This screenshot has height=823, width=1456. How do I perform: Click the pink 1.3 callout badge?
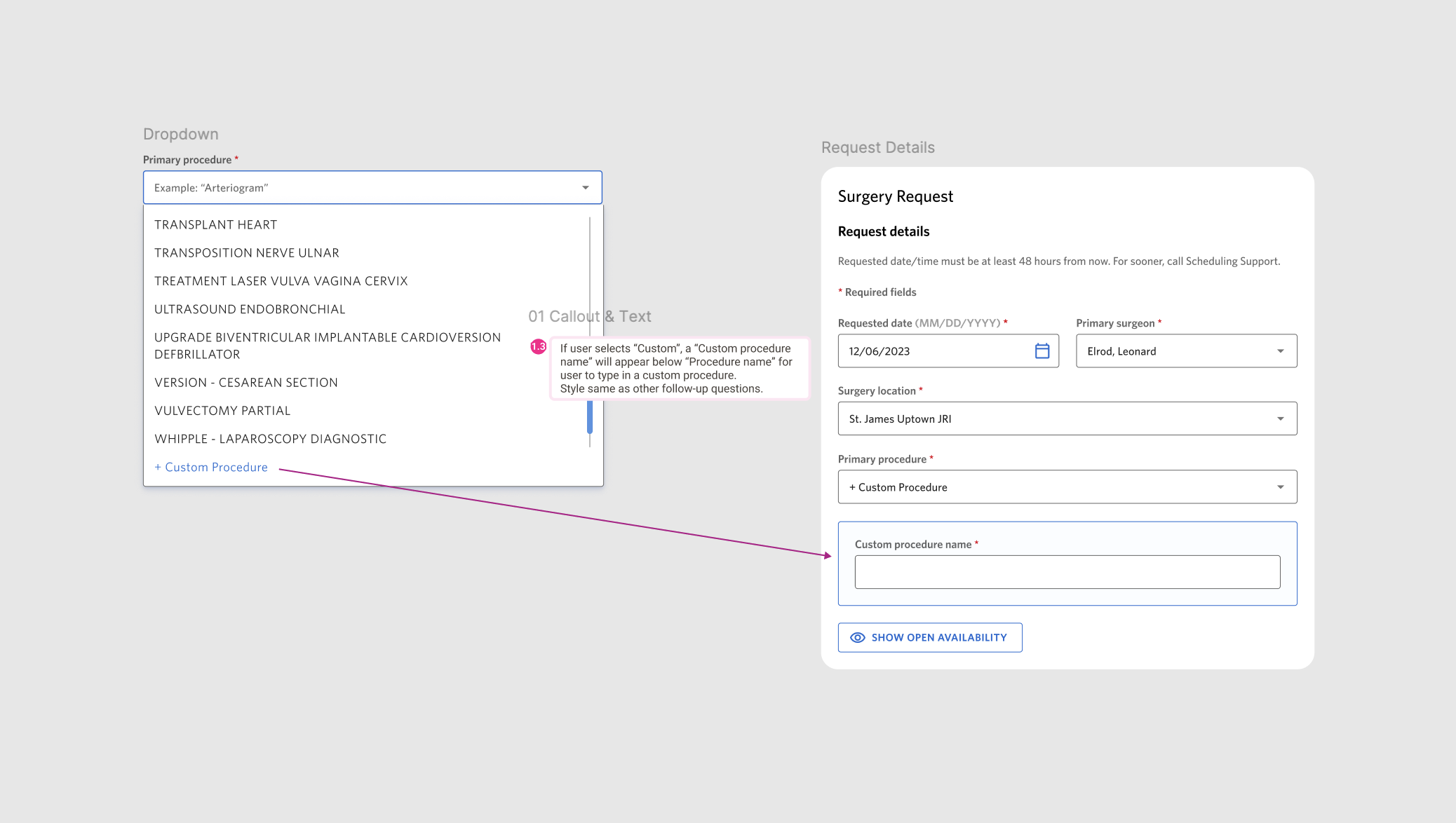coord(538,347)
